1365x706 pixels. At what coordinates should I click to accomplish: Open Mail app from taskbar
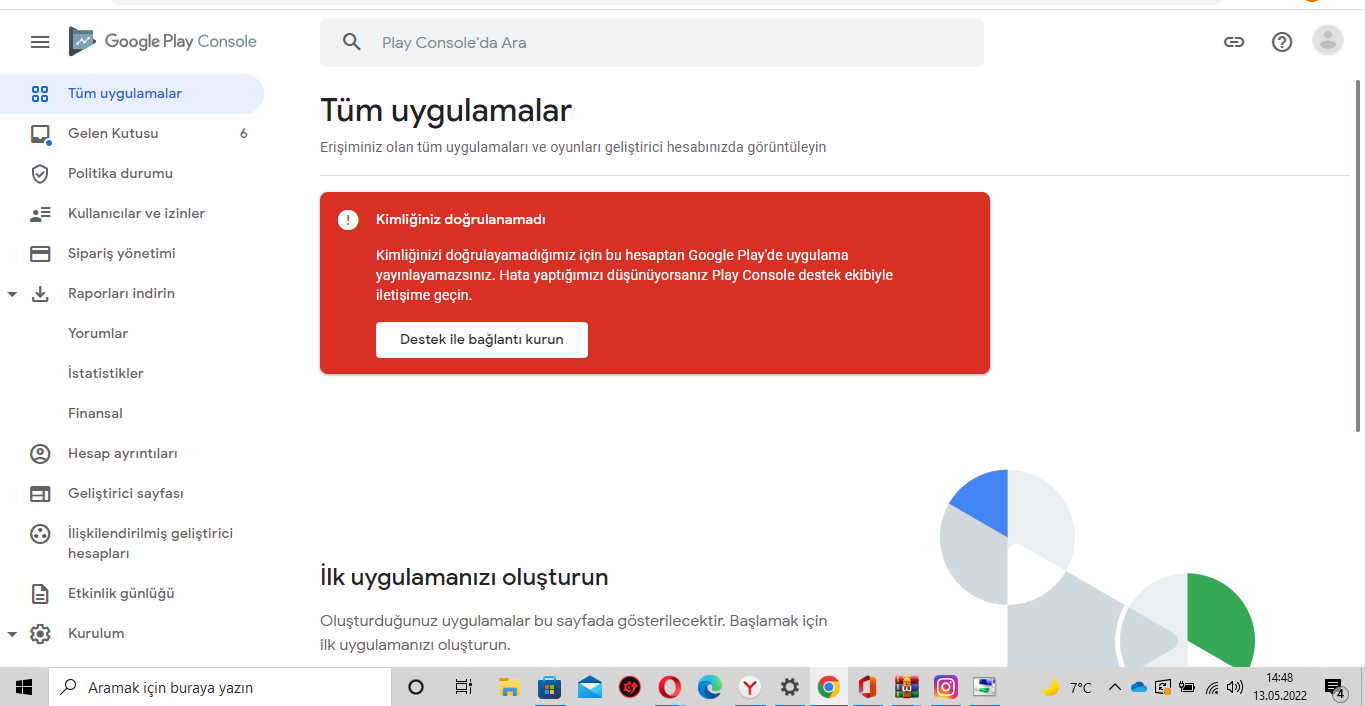590,688
